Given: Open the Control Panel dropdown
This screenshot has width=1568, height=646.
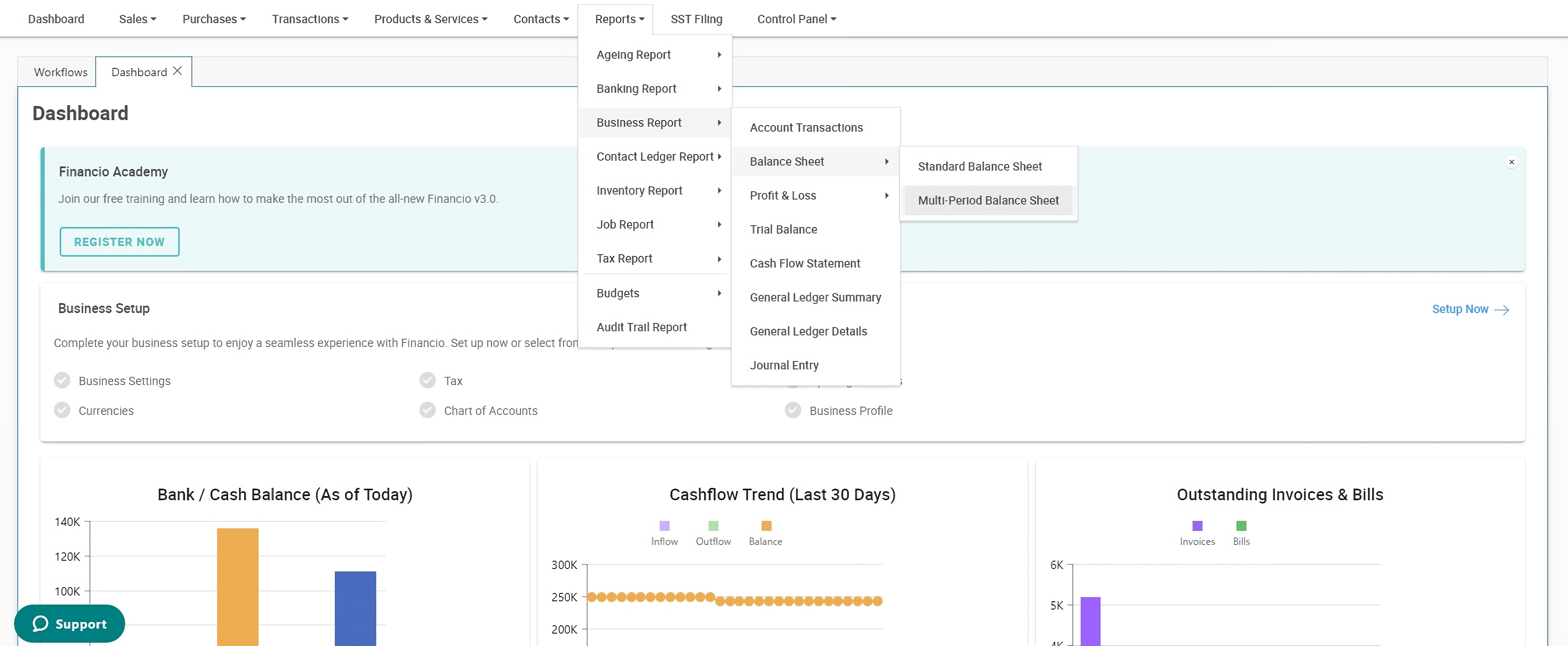Looking at the screenshot, I should [x=796, y=19].
